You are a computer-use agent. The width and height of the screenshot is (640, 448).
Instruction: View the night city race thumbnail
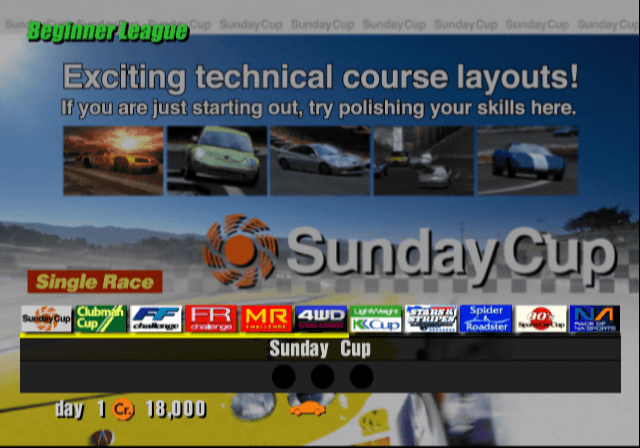coord(424,160)
